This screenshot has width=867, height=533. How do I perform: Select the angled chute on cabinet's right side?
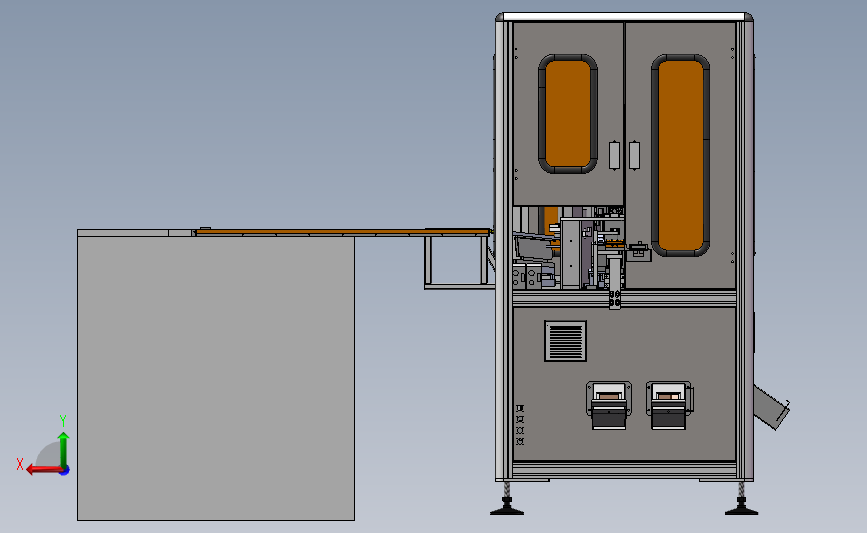point(771,407)
